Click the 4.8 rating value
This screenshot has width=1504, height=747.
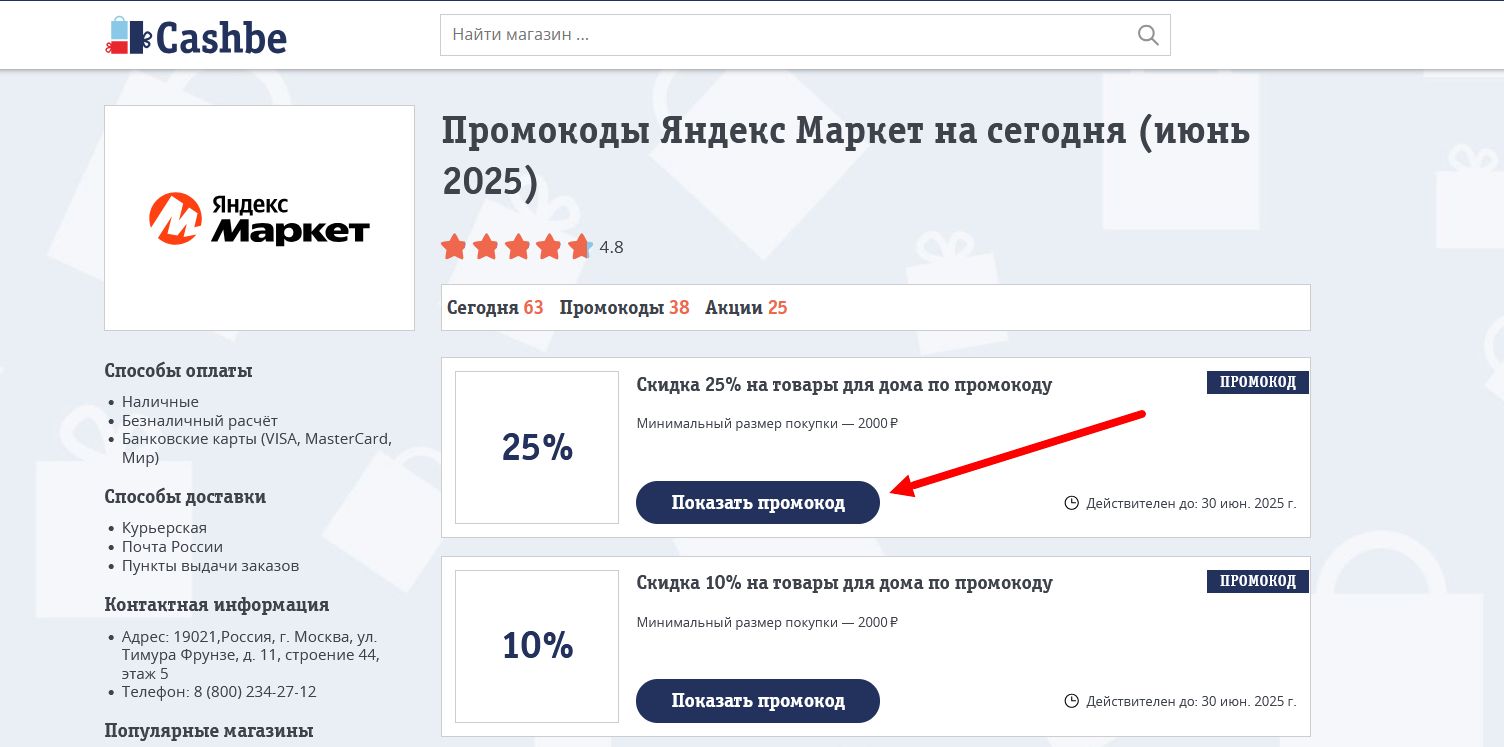pyautogui.click(x=611, y=247)
